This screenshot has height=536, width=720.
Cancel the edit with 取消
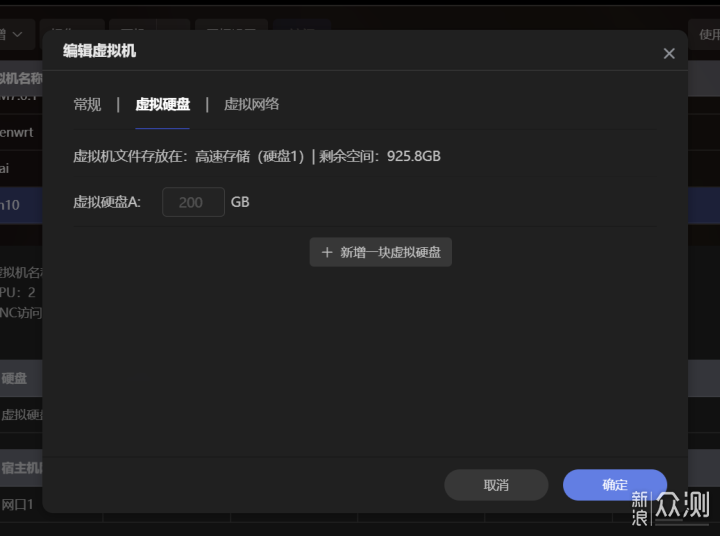(x=496, y=485)
